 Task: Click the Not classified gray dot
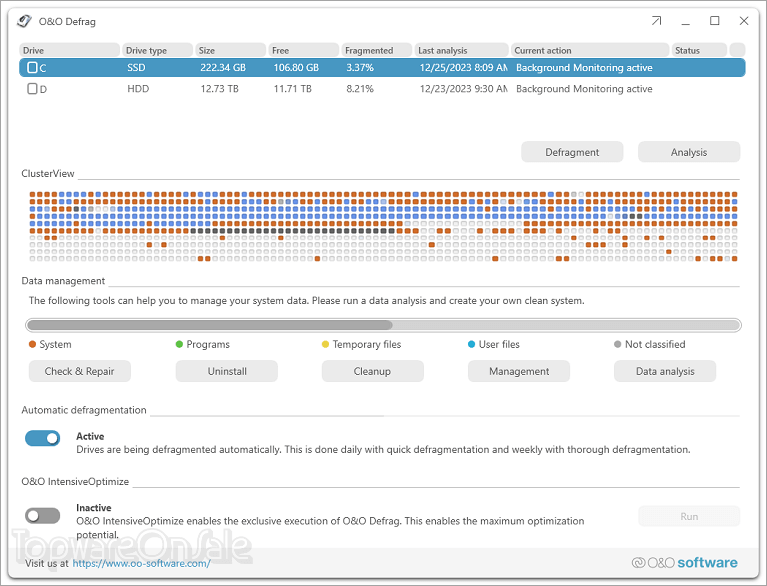click(x=618, y=344)
